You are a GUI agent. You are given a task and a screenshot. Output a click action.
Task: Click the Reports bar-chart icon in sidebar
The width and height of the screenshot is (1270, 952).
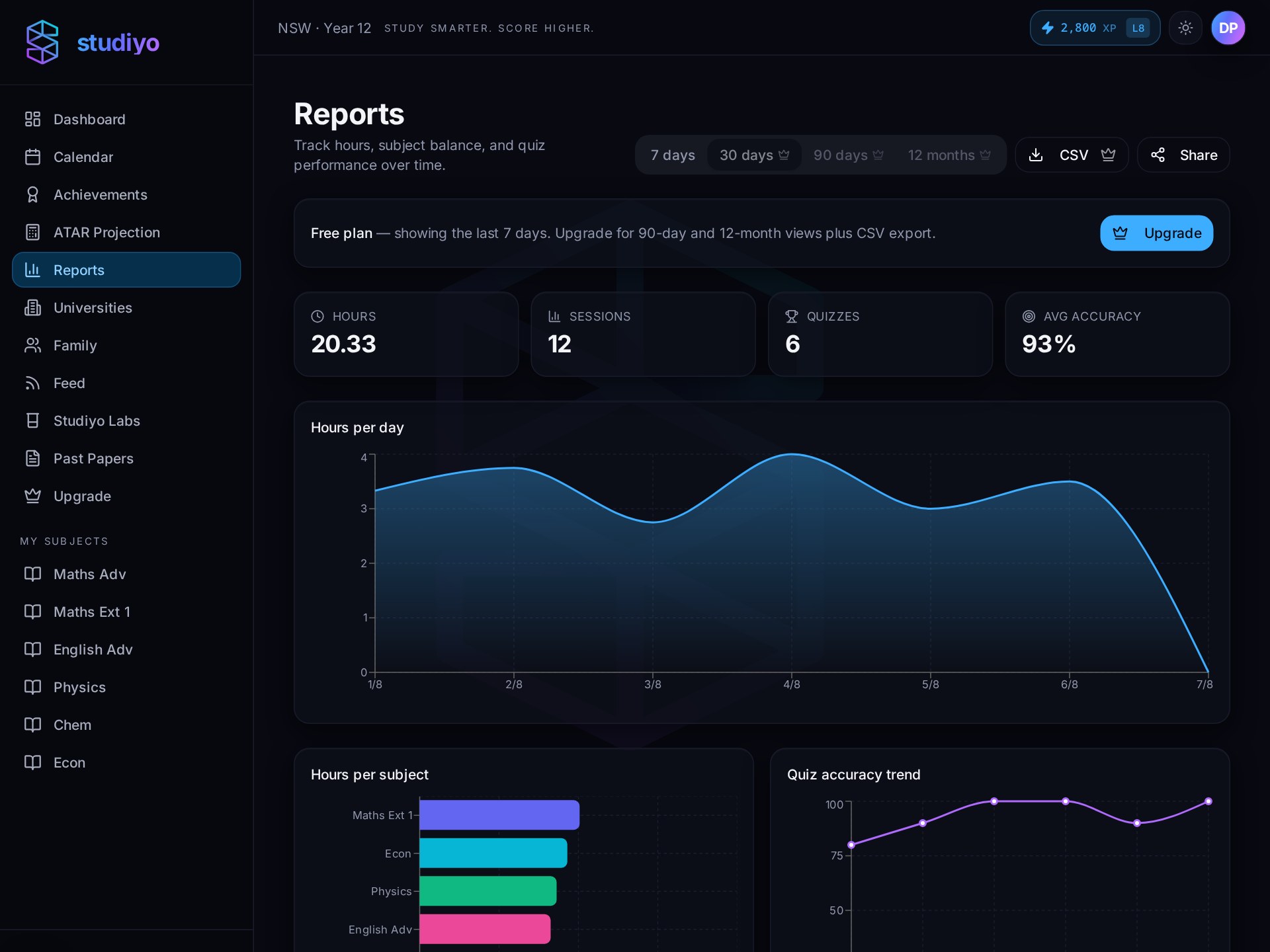(x=32, y=270)
